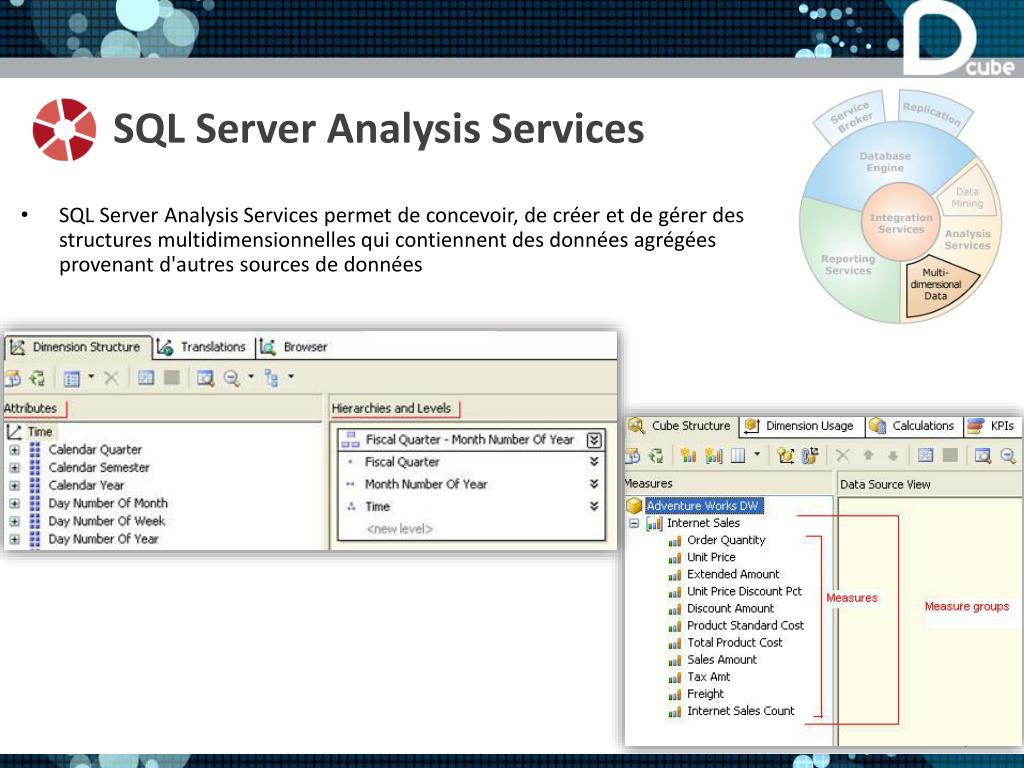This screenshot has width=1024, height=768.
Task: Click the Adventure Works DW cube icon
Action: point(634,505)
